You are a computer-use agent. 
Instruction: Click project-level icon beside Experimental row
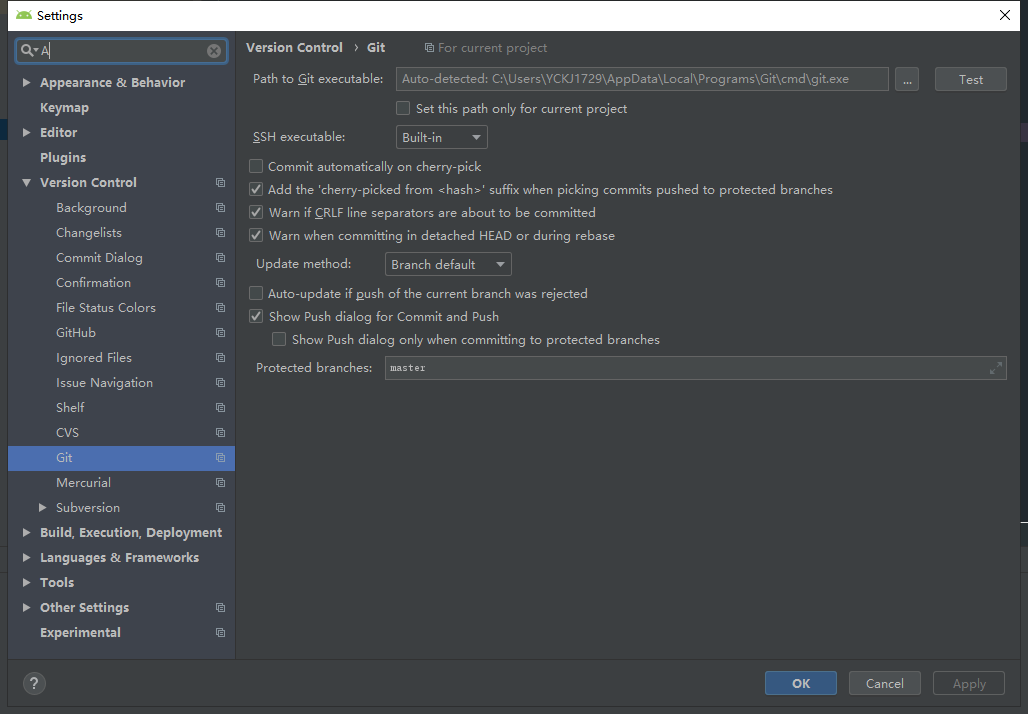point(220,633)
